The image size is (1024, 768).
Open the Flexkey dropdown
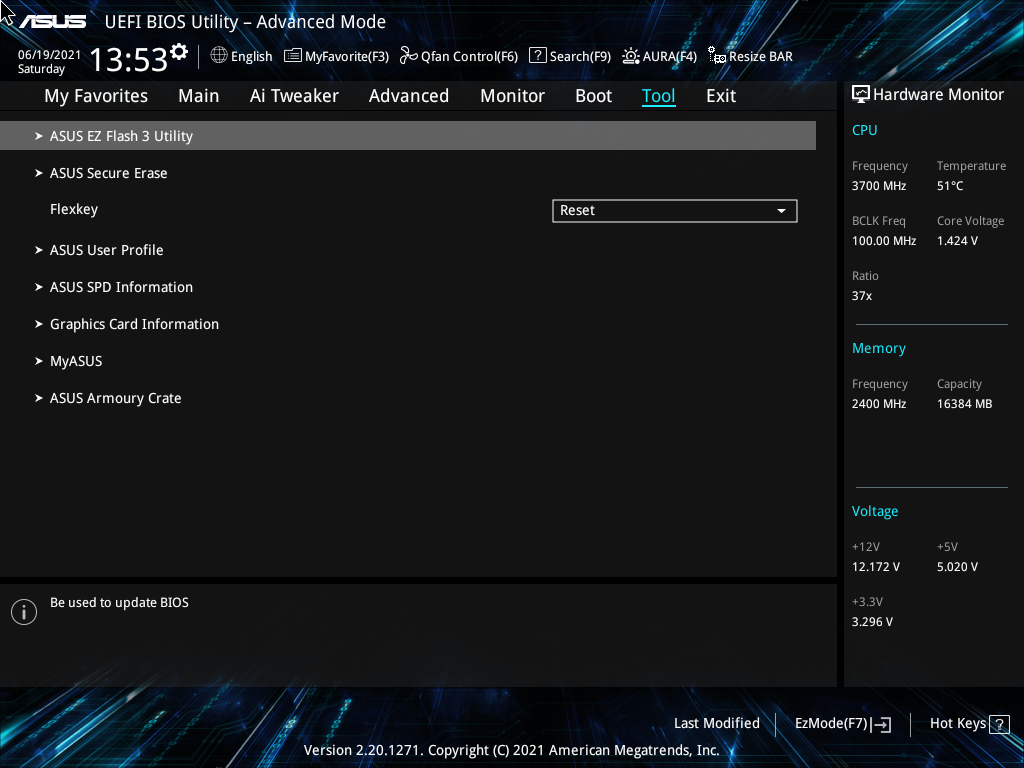[674, 210]
